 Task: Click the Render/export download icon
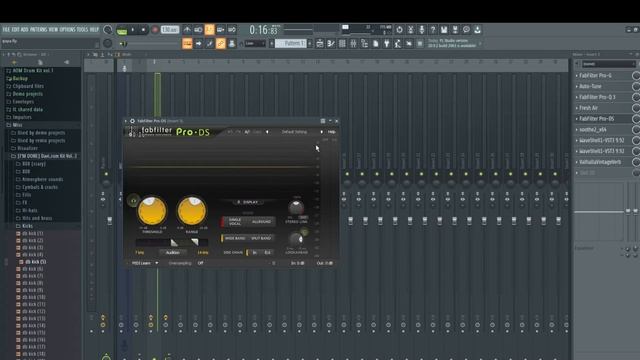(477, 29)
